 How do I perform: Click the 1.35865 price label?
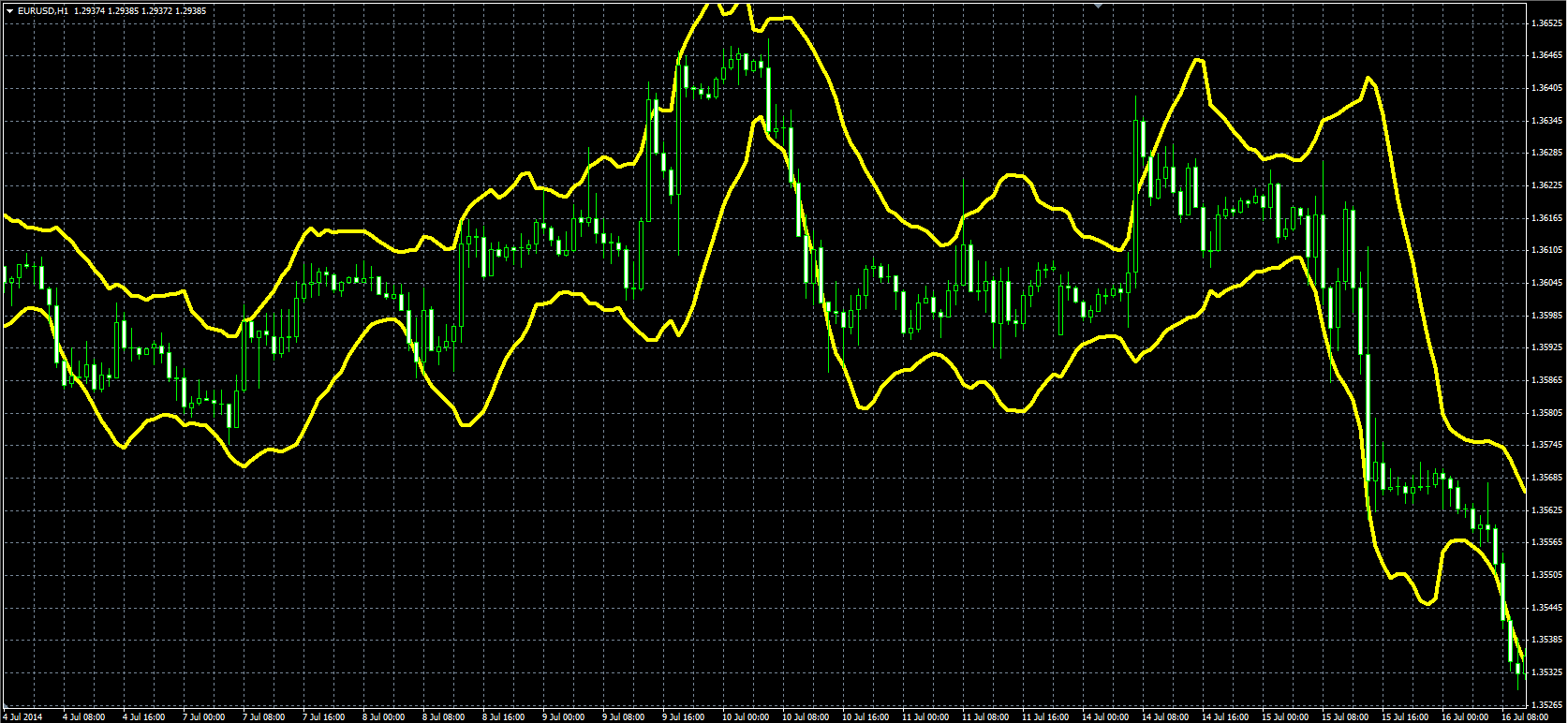click(x=1546, y=380)
